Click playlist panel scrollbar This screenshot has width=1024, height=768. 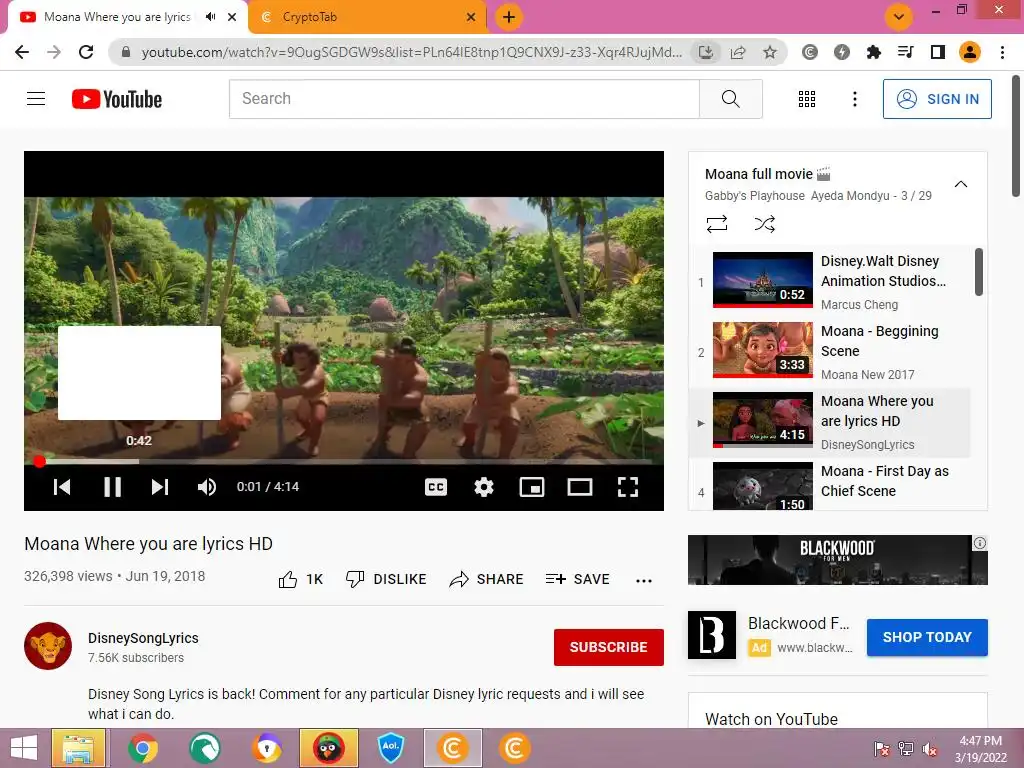coord(978,272)
